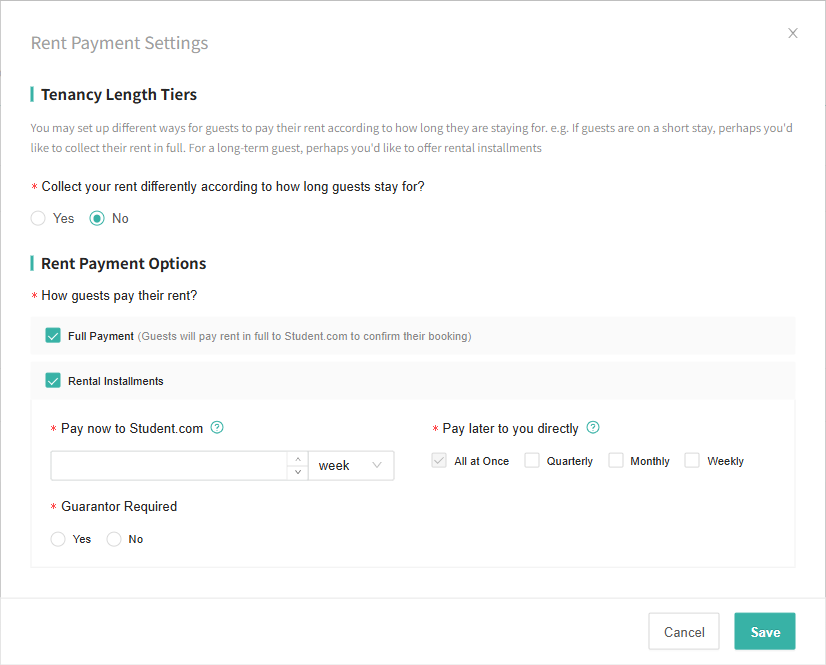Enable Weekly installment payments
The width and height of the screenshot is (826, 665).
(x=691, y=460)
